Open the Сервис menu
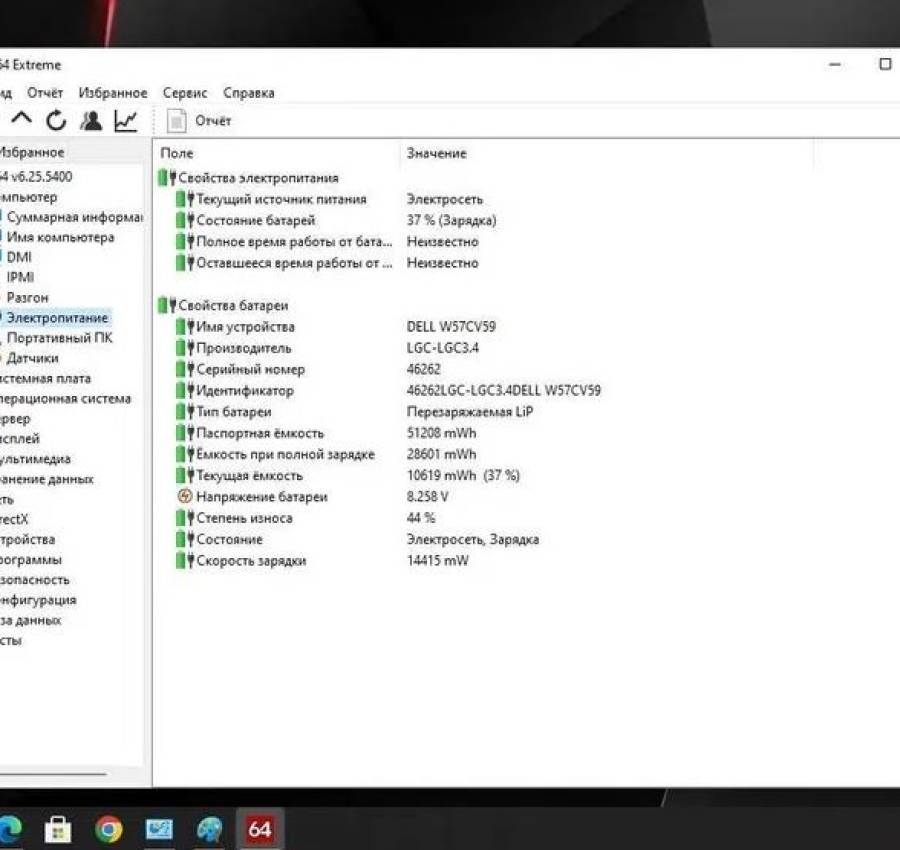 (185, 92)
